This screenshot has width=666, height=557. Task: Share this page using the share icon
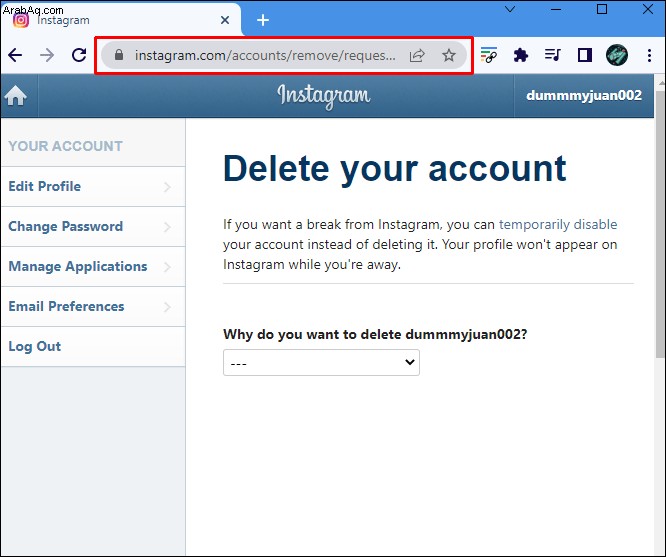[417, 55]
